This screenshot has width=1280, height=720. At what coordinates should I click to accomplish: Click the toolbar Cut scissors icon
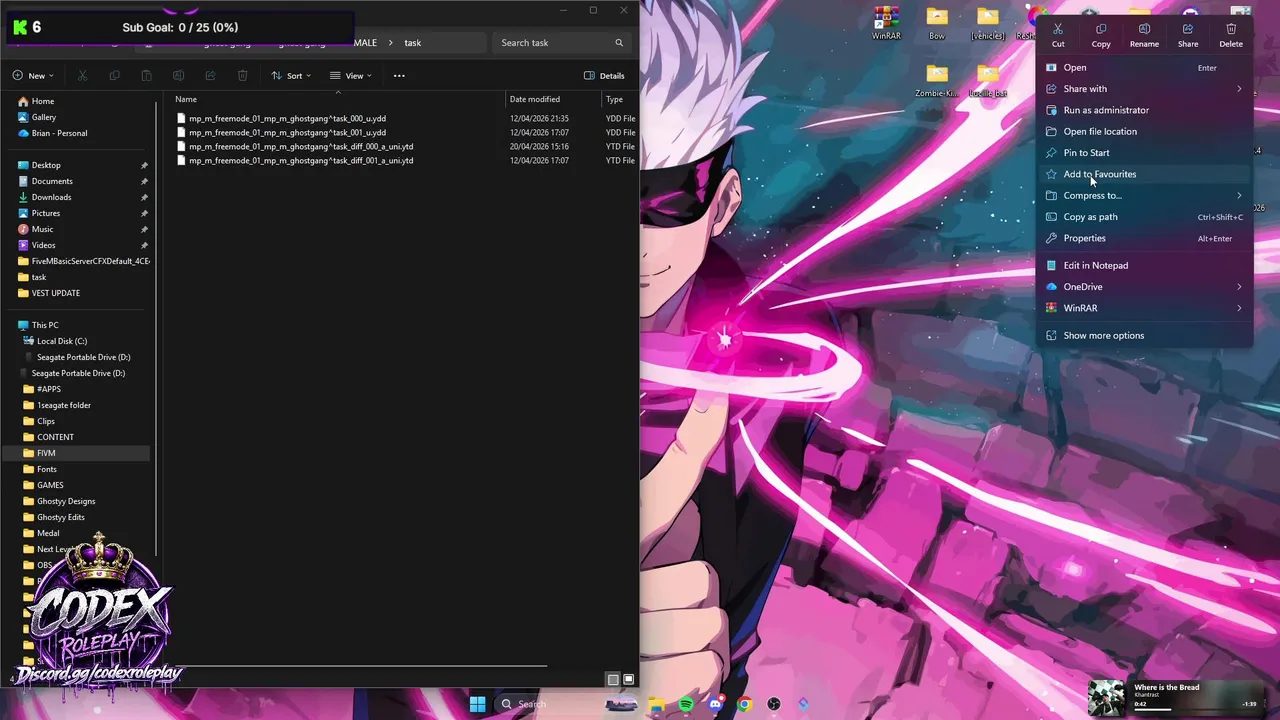tap(82, 76)
